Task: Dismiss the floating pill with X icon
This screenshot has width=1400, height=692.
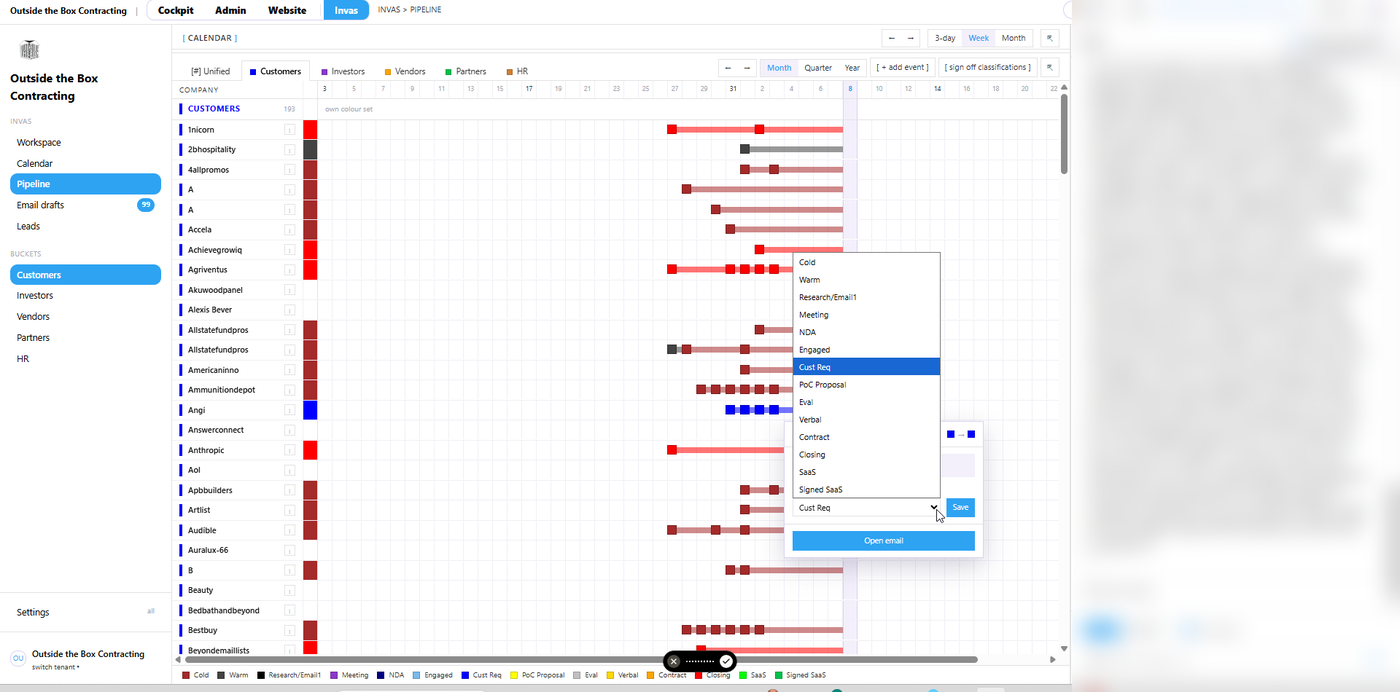Action: pos(674,661)
